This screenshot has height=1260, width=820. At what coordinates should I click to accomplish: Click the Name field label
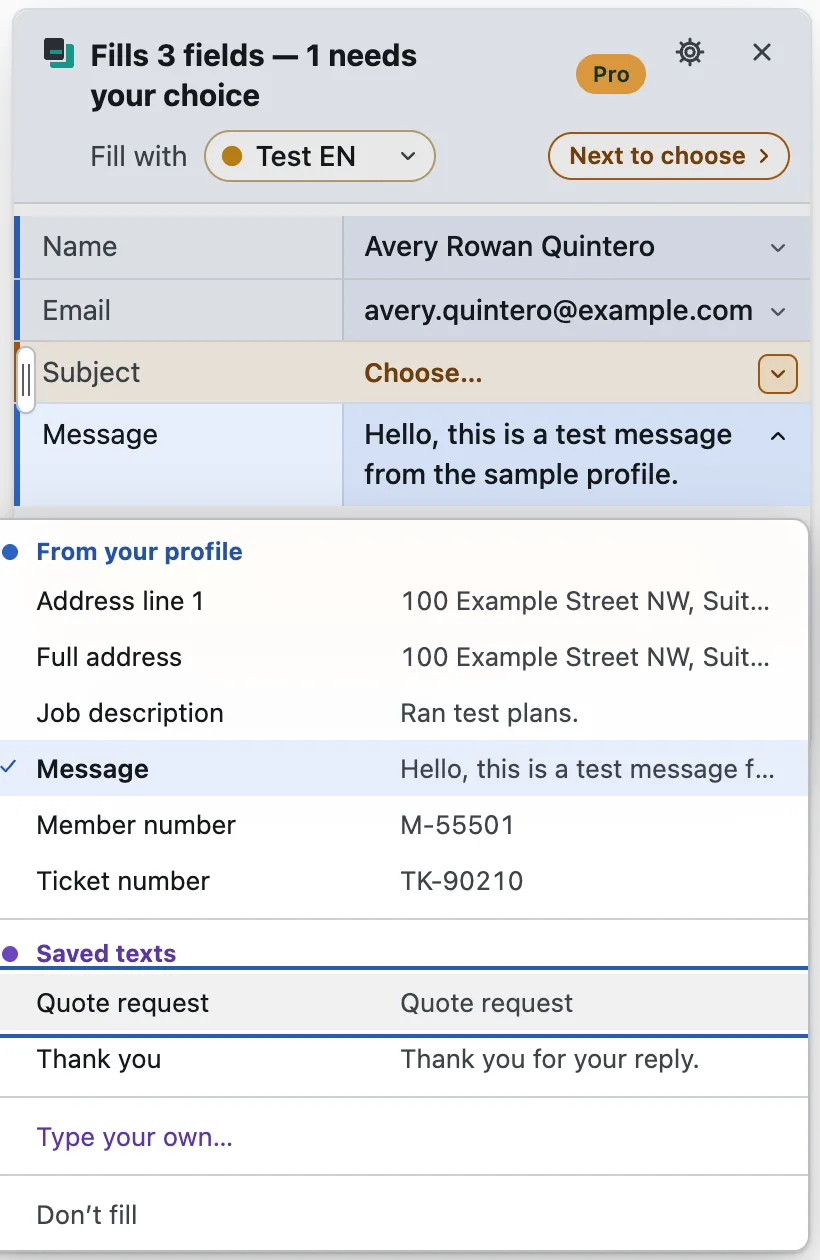80,247
